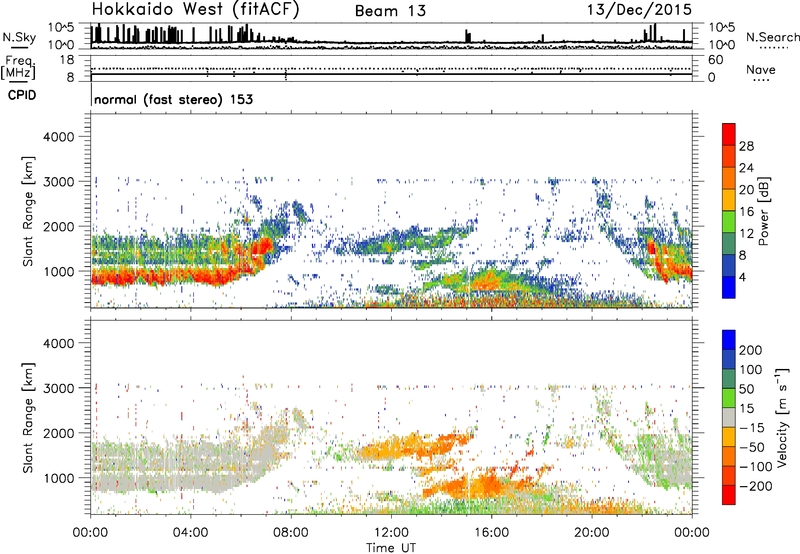Click the '18' frequency axis value
This screenshot has width=800, height=554.
(x=67, y=60)
